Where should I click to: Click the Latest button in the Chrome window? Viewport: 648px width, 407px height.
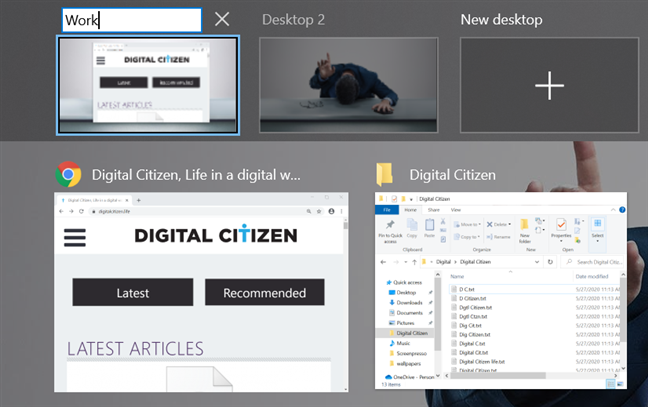pyautogui.click(x=133, y=293)
